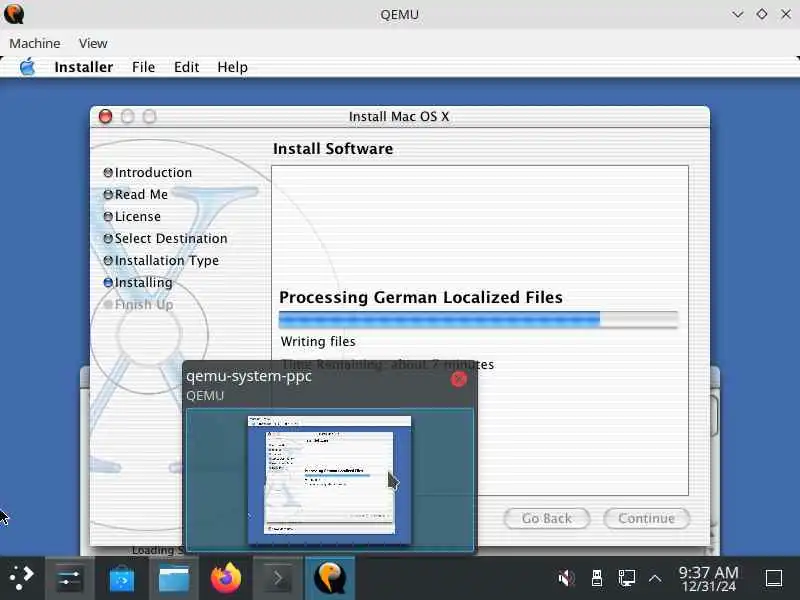Open the Konsole terminal taskbar icon
800x600 pixels.
tap(278, 578)
